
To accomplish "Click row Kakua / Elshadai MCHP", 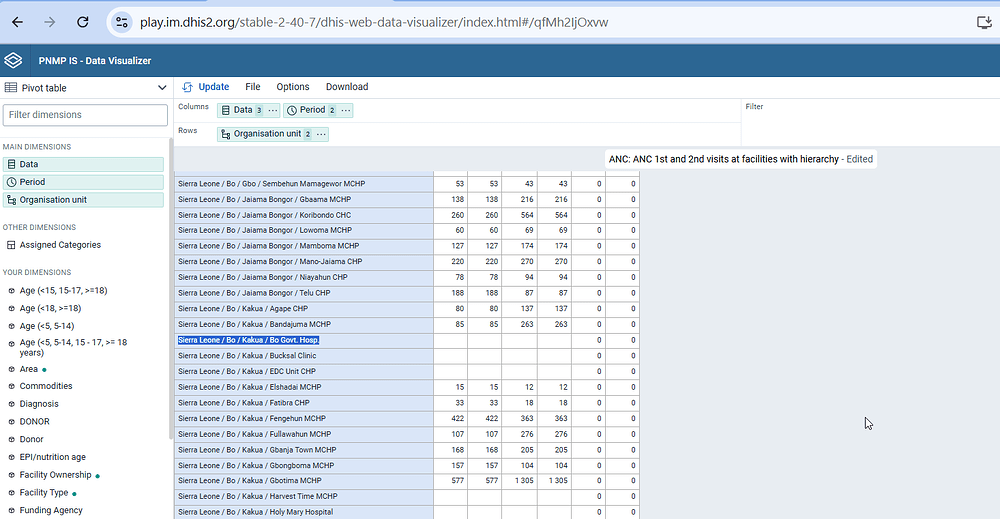I will 304,387.
